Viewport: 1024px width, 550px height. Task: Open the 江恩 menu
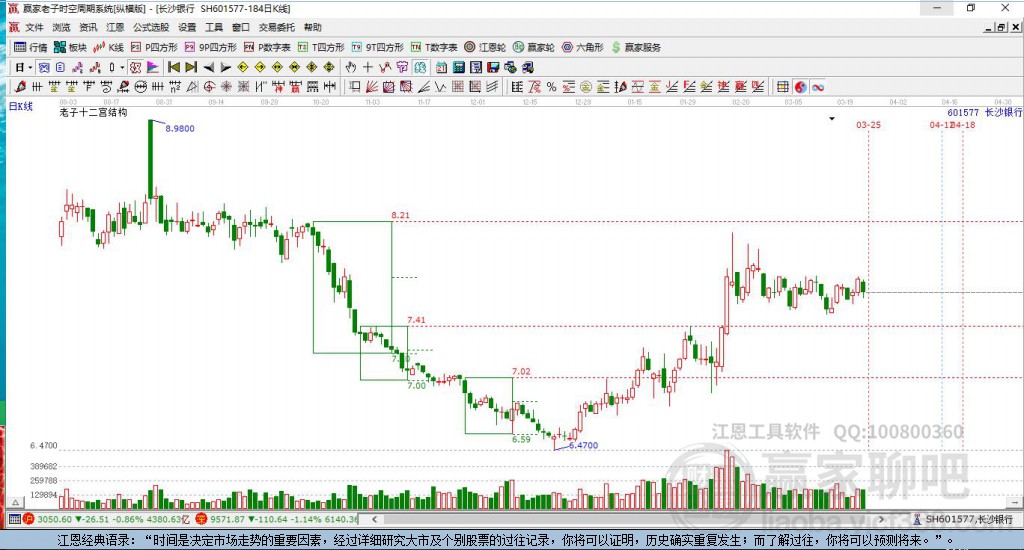tap(115, 27)
